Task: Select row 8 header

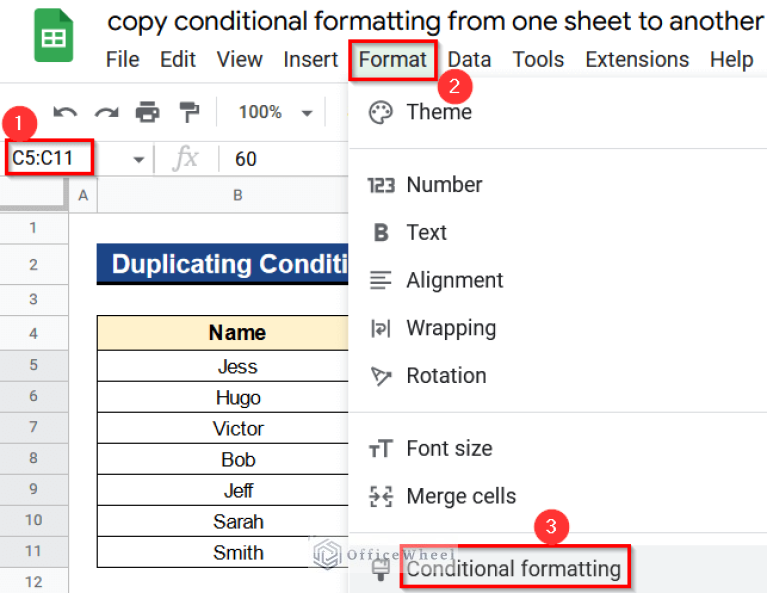Action: (x=33, y=460)
